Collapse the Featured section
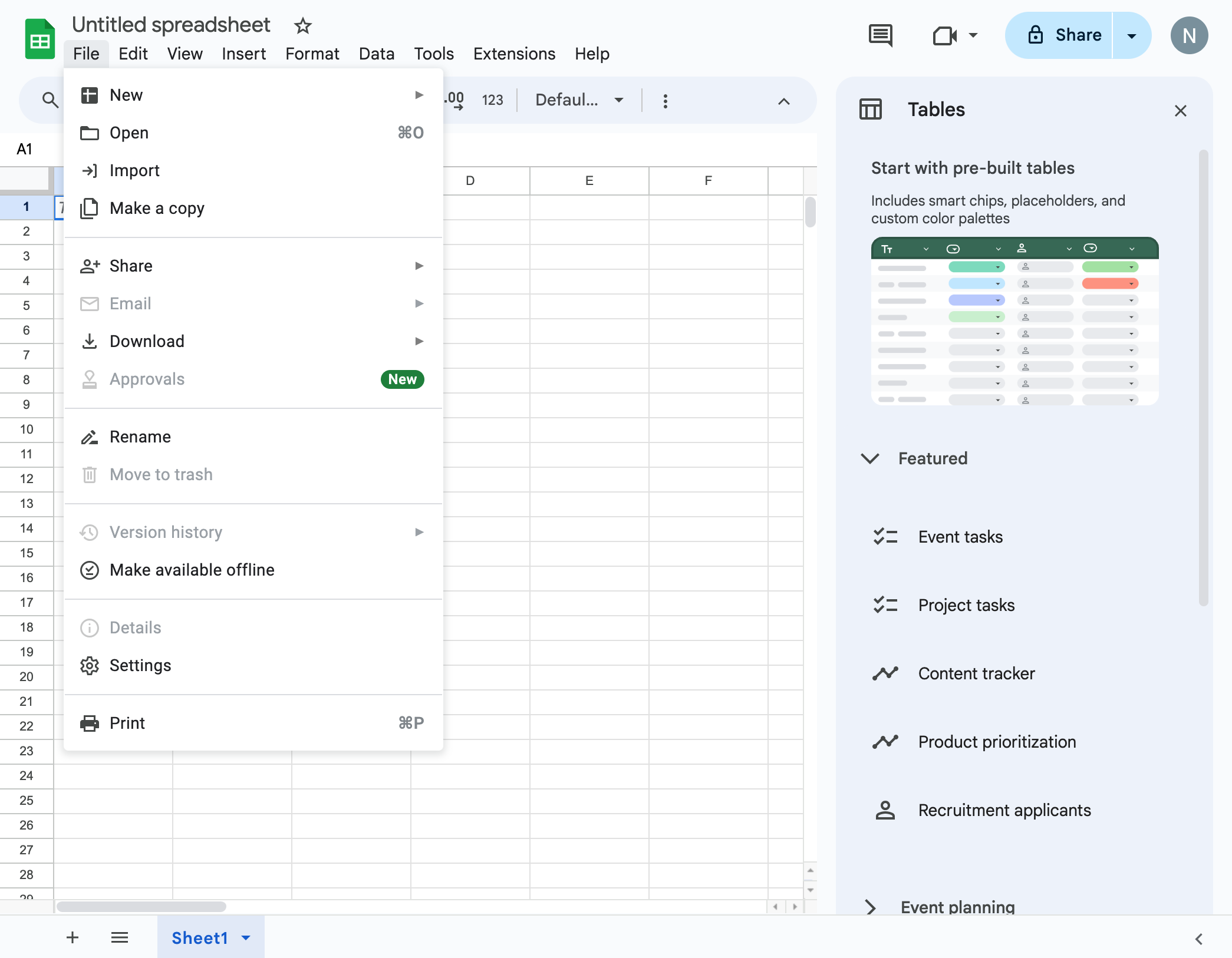 coord(869,458)
